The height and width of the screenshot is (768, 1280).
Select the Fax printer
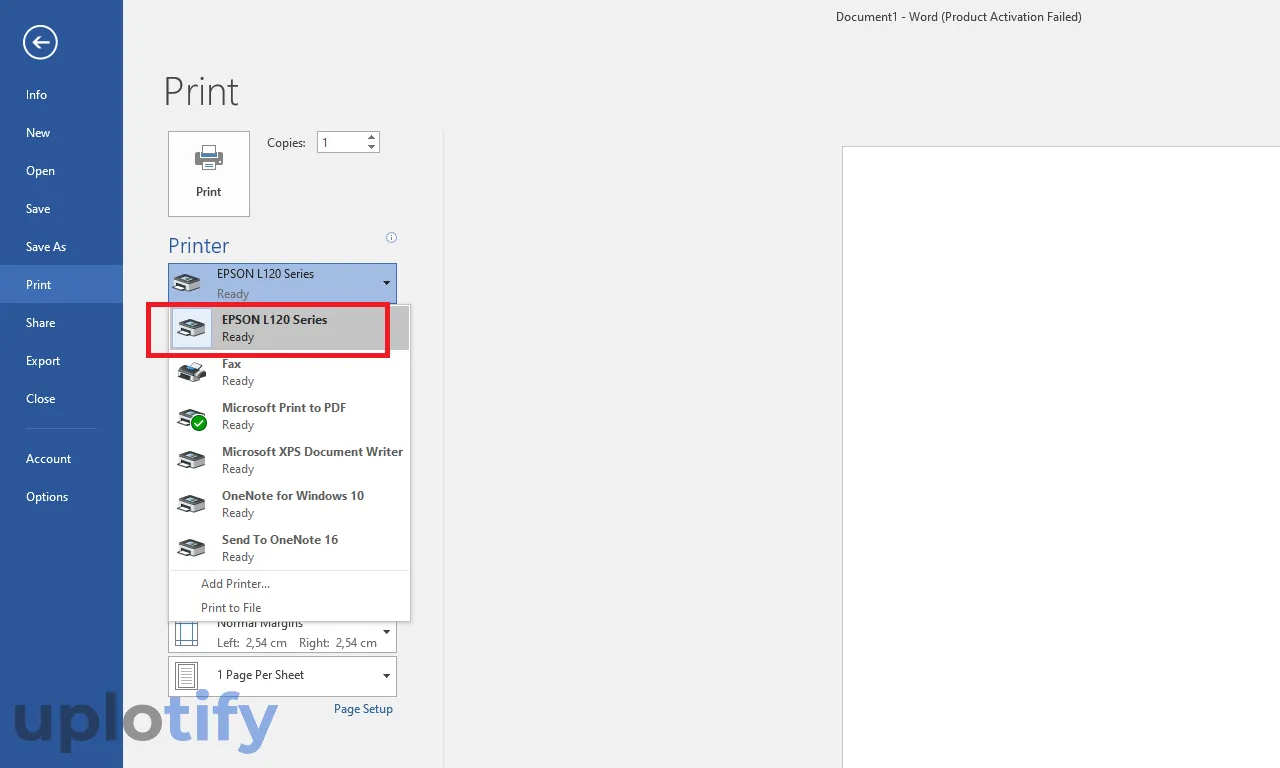pos(289,372)
